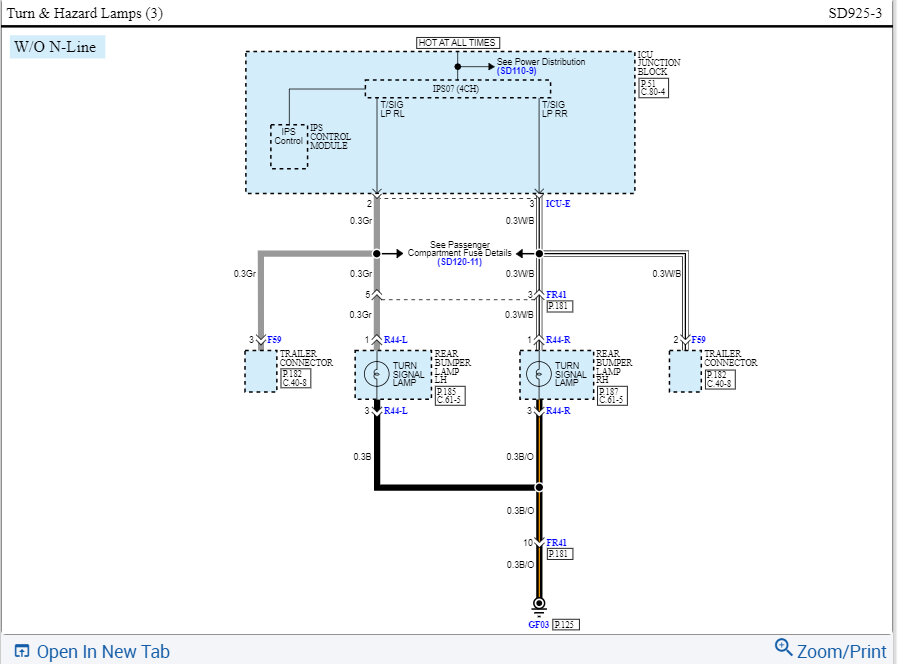Click the Open In New Tab text

[x=103, y=652]
